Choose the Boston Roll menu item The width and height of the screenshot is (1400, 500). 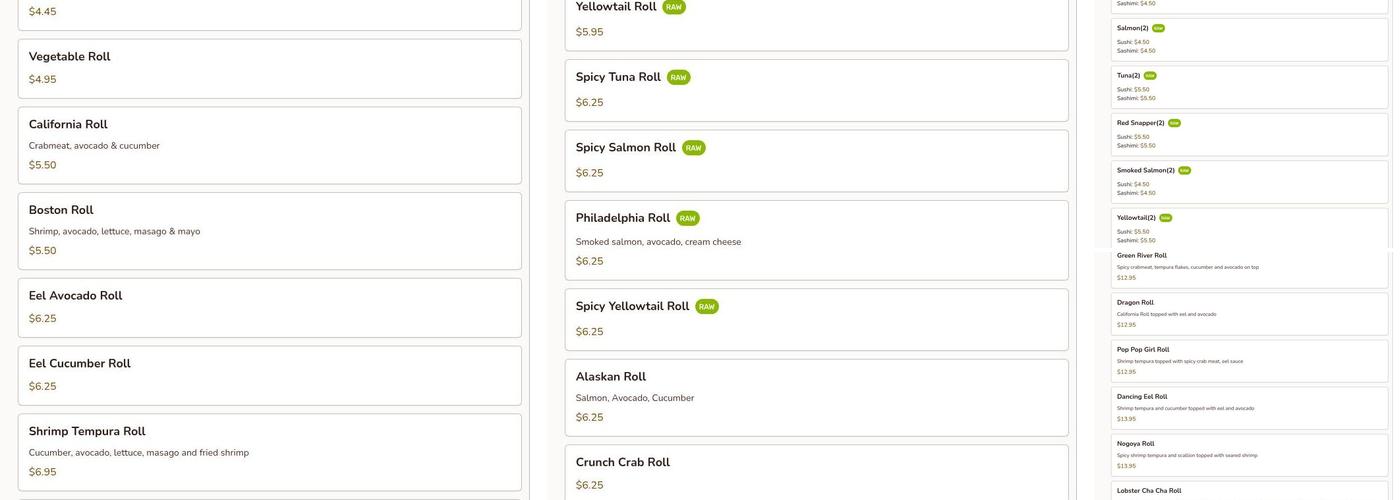269,230
